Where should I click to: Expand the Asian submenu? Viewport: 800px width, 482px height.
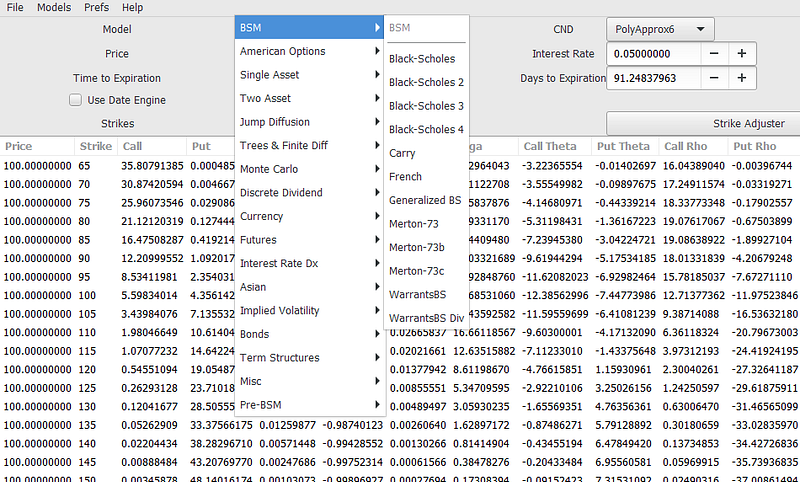(309, 287)
